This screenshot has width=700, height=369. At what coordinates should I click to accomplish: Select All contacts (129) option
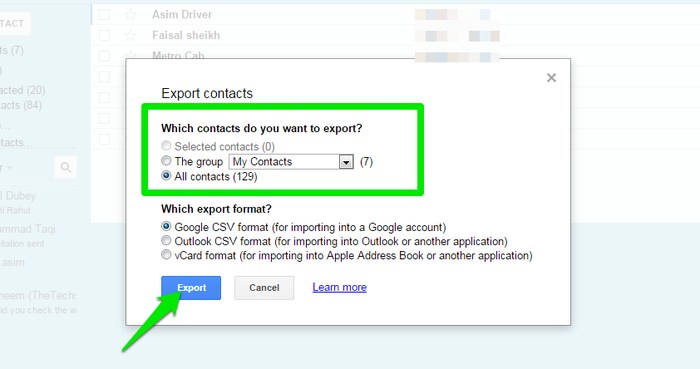click(166, 176)
